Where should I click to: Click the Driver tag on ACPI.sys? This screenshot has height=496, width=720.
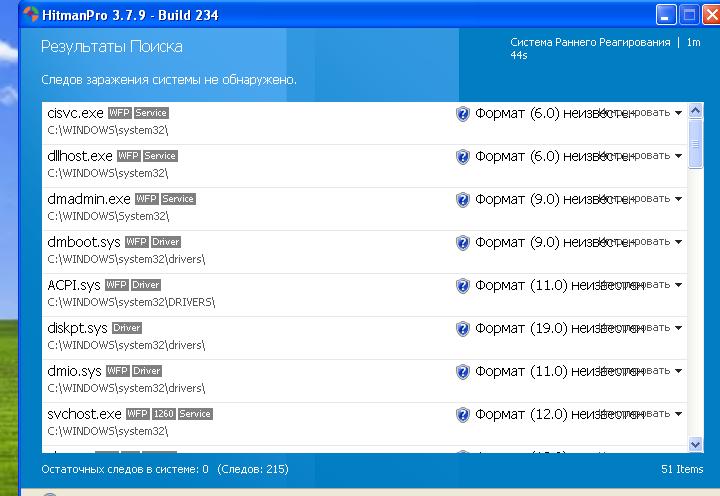pos(146,285)
